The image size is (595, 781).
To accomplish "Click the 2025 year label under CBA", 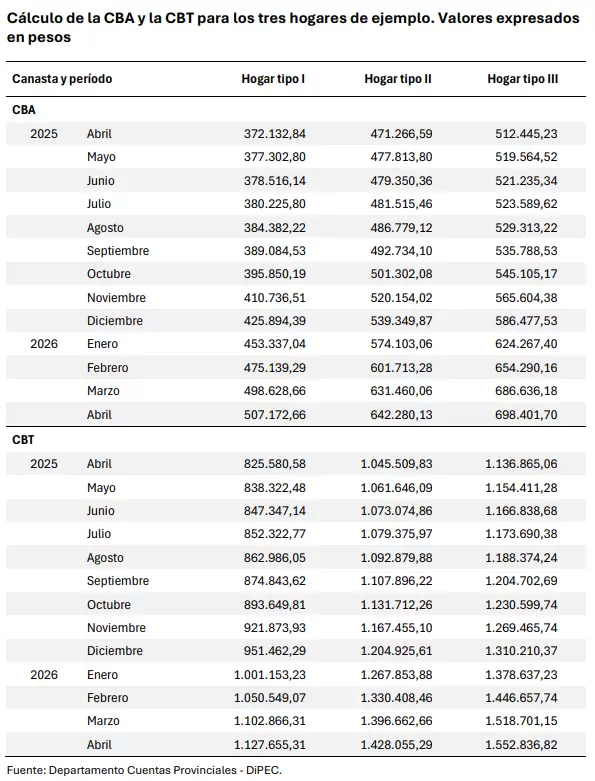I will coord(44,133).
